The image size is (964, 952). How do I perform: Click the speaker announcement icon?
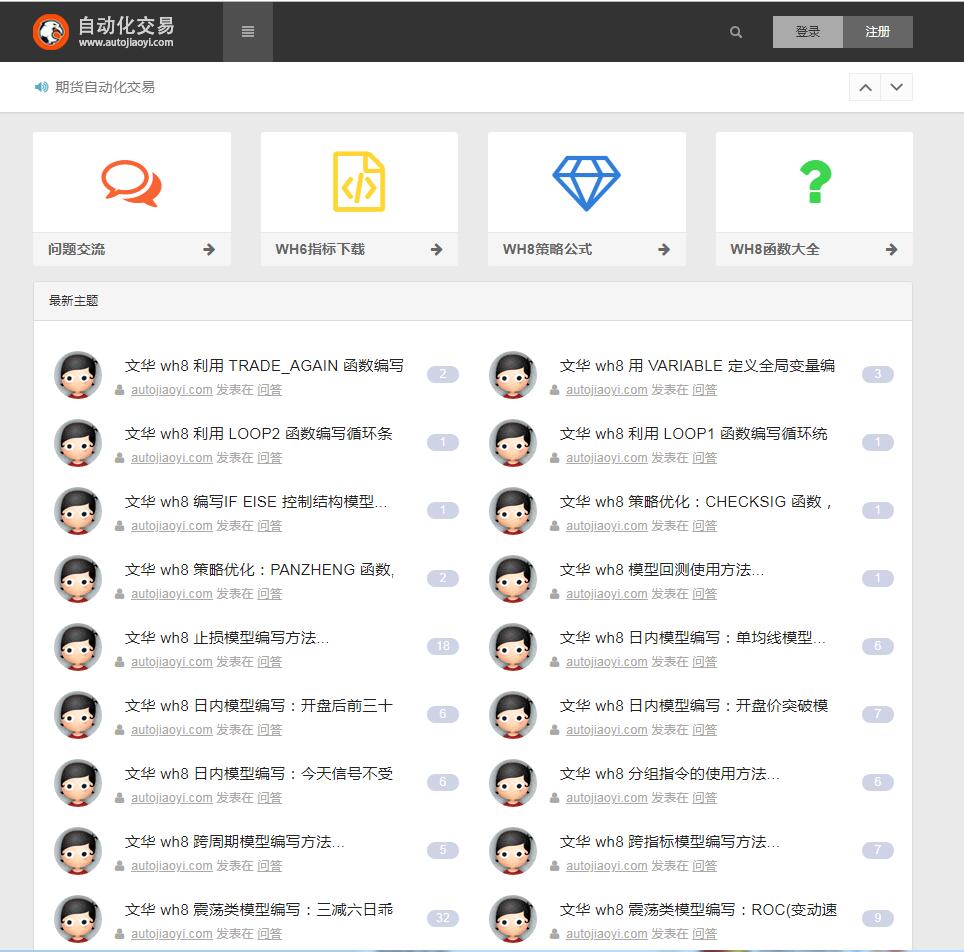(x=41, y=87)
